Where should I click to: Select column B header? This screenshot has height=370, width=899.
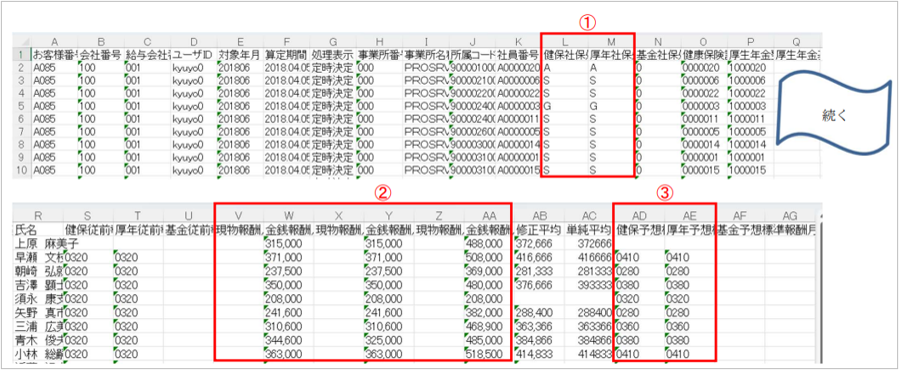pos(100,42)
